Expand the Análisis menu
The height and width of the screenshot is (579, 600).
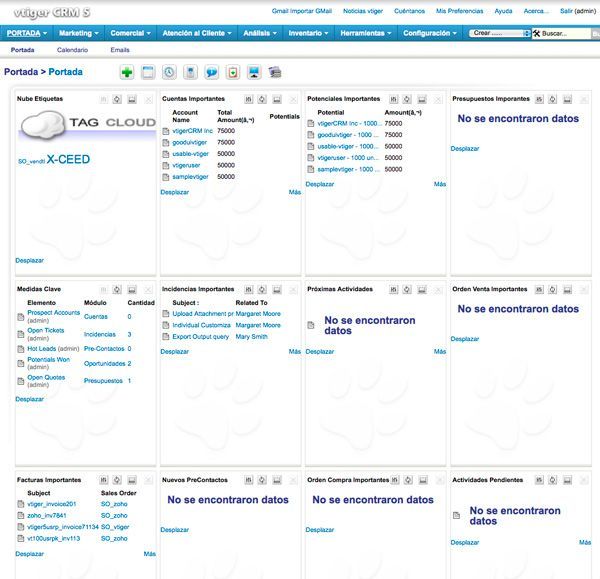260,33
